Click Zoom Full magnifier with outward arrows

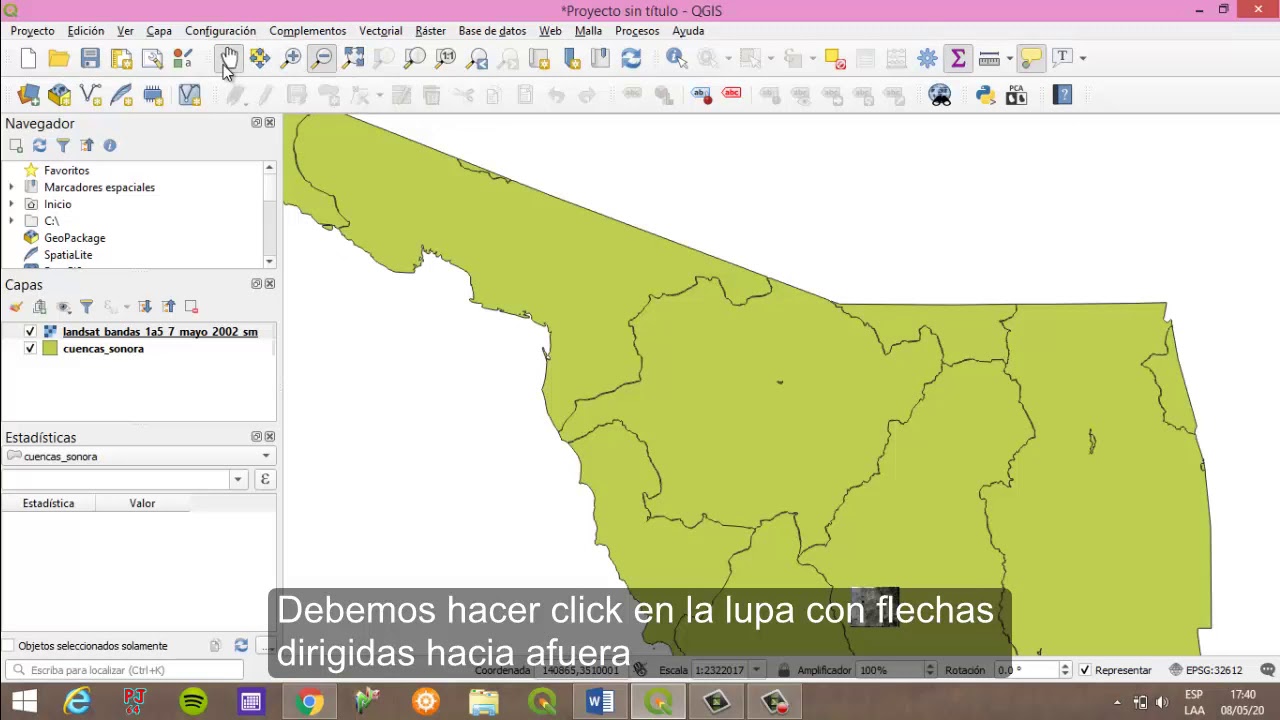353,58
